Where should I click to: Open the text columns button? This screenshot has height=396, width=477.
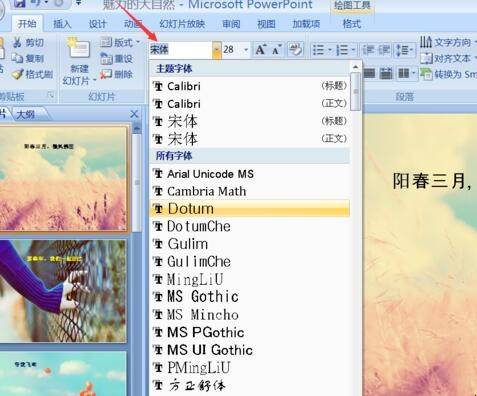click(406, 73)
